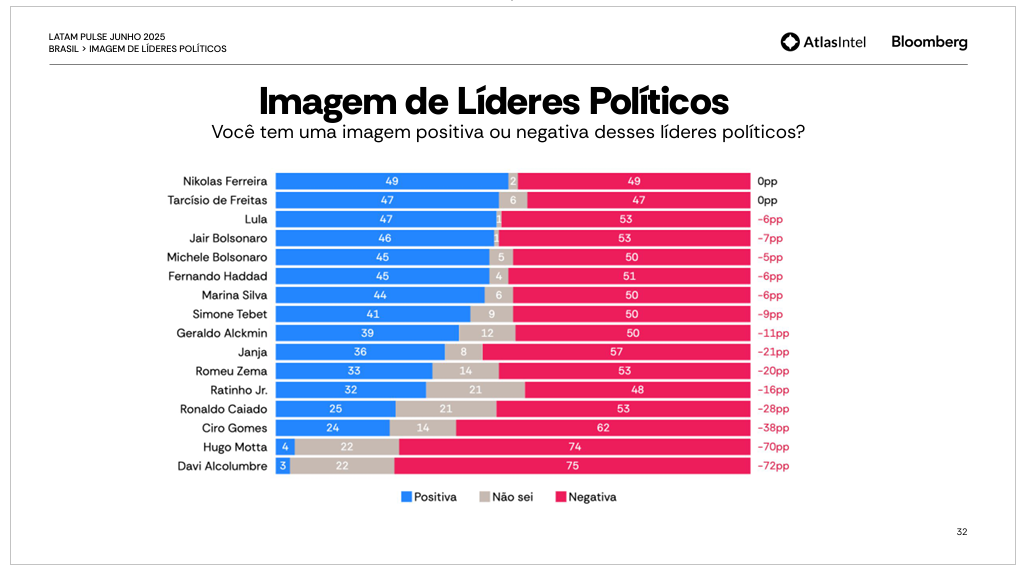The image size is (1022, 571).
Task: Click the gray Não sei legend swatch
Action: click(484, 497)
